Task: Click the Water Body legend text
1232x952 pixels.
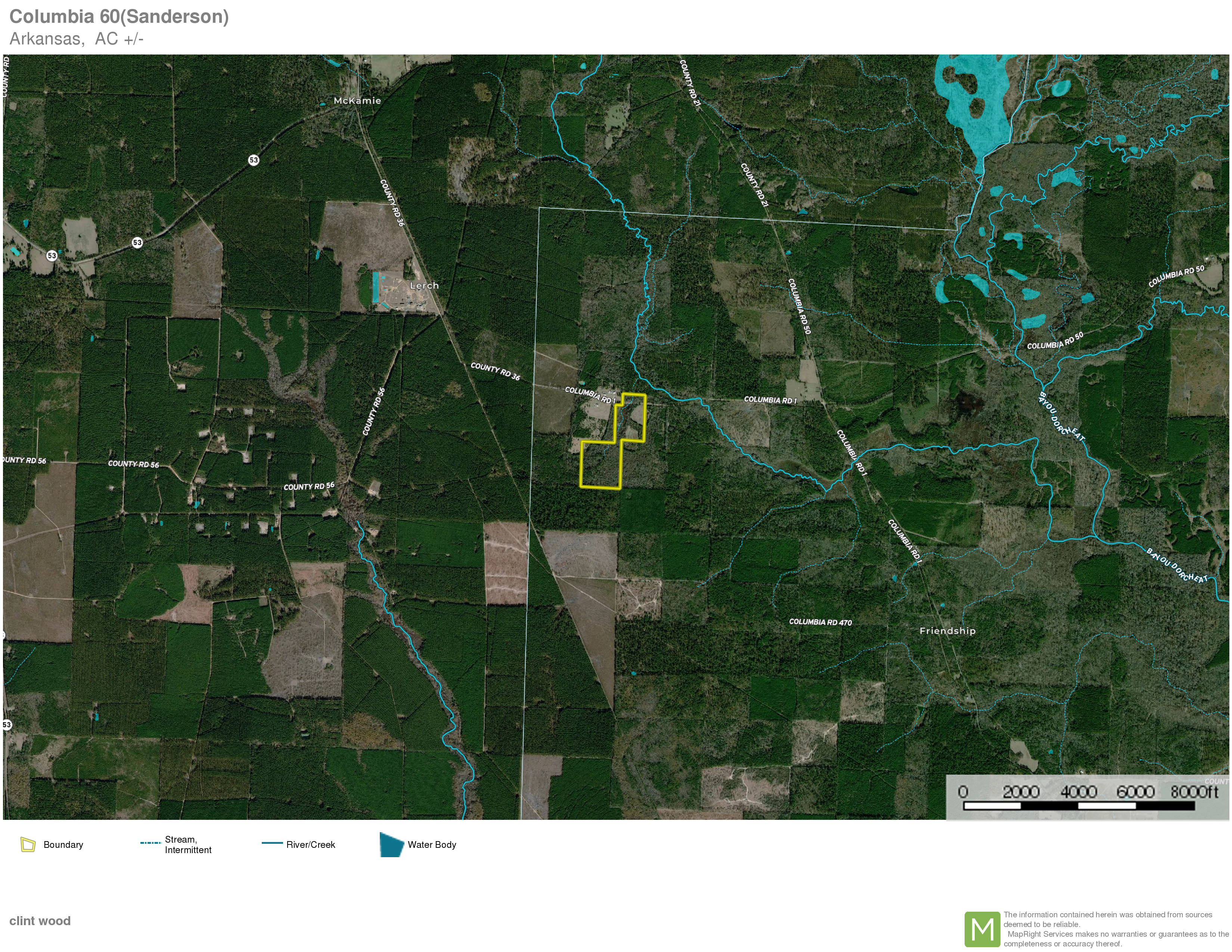Action: click(x=432, y=844)
